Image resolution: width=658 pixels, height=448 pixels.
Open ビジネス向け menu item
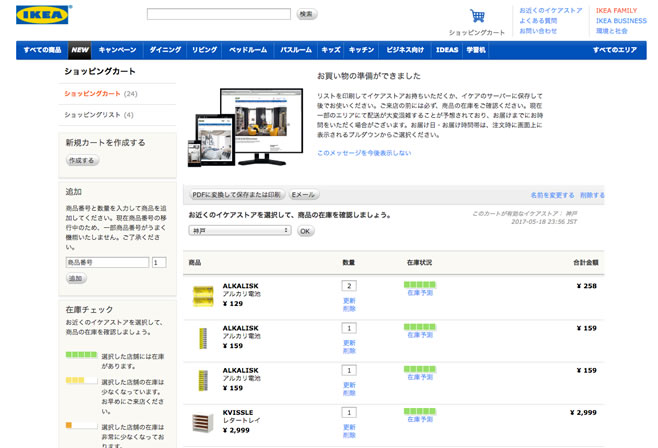[405, 50]
